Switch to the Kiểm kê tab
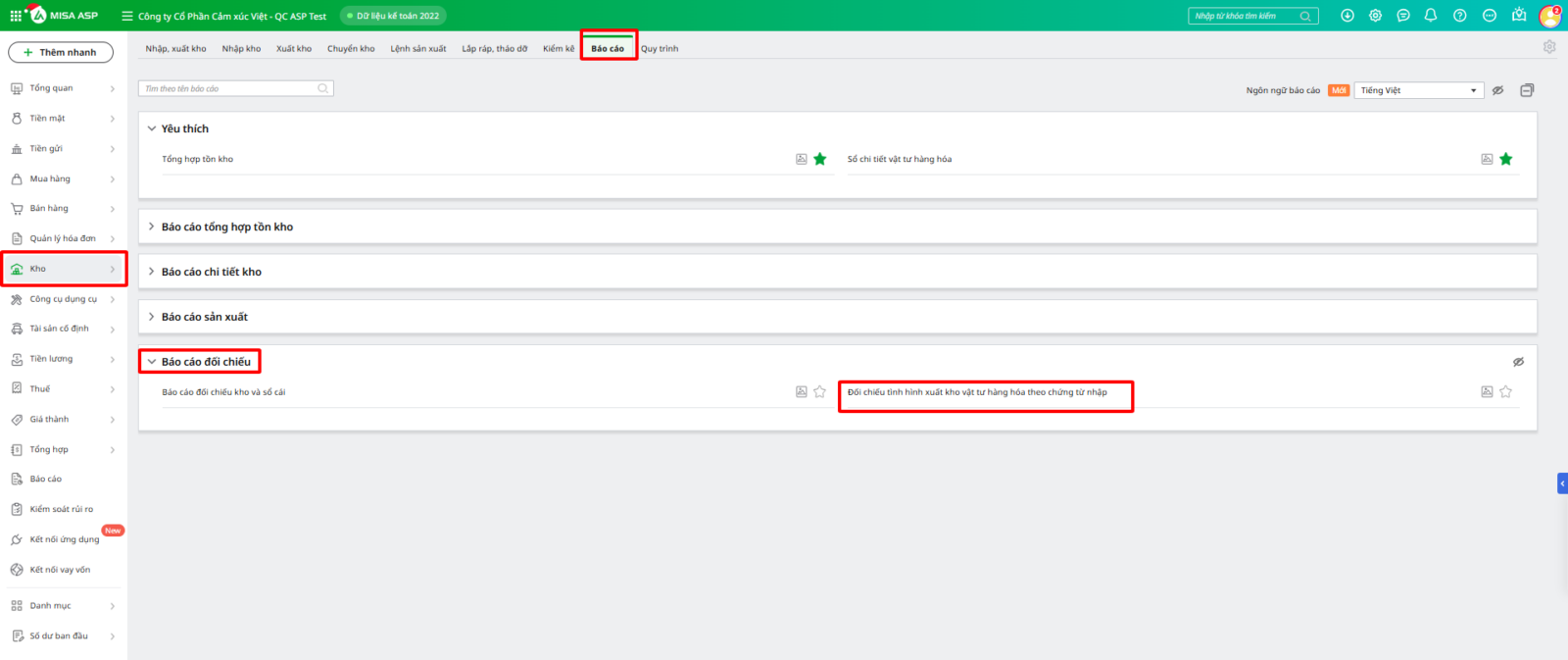 (559, 48)
